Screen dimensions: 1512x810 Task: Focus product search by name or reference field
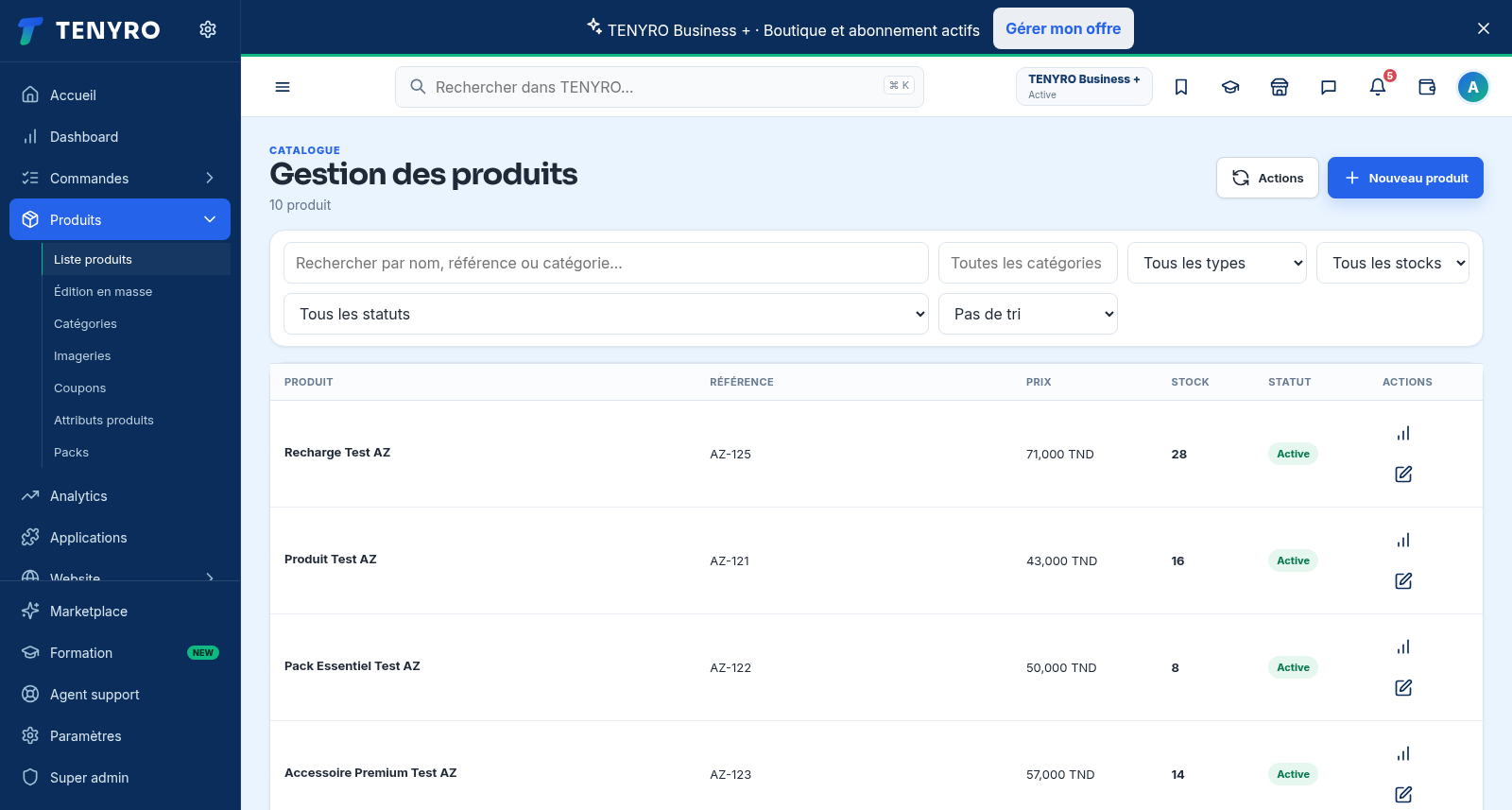(x=606, y=263)
